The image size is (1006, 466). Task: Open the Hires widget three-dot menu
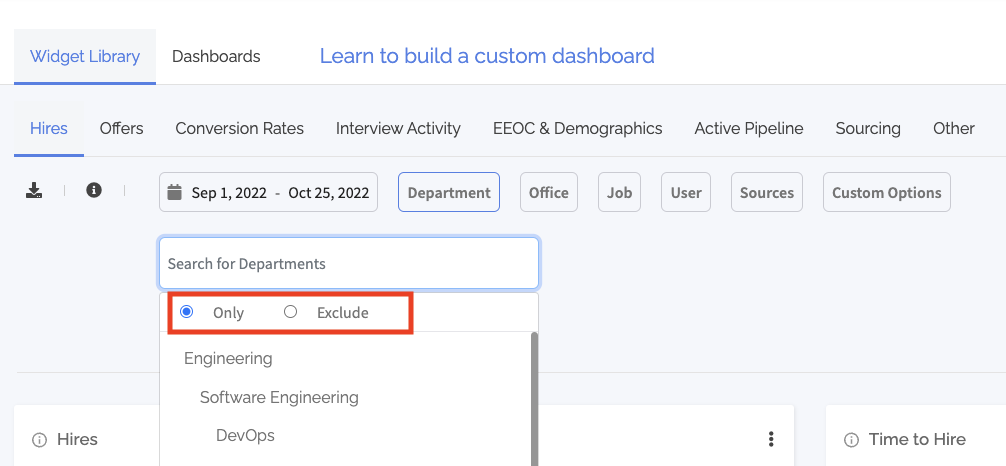771,439
